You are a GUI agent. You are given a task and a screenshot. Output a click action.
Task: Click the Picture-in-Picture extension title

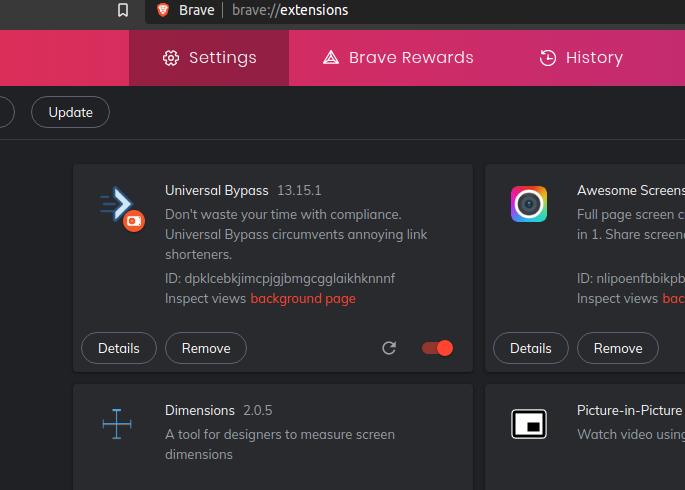point(630,411)
